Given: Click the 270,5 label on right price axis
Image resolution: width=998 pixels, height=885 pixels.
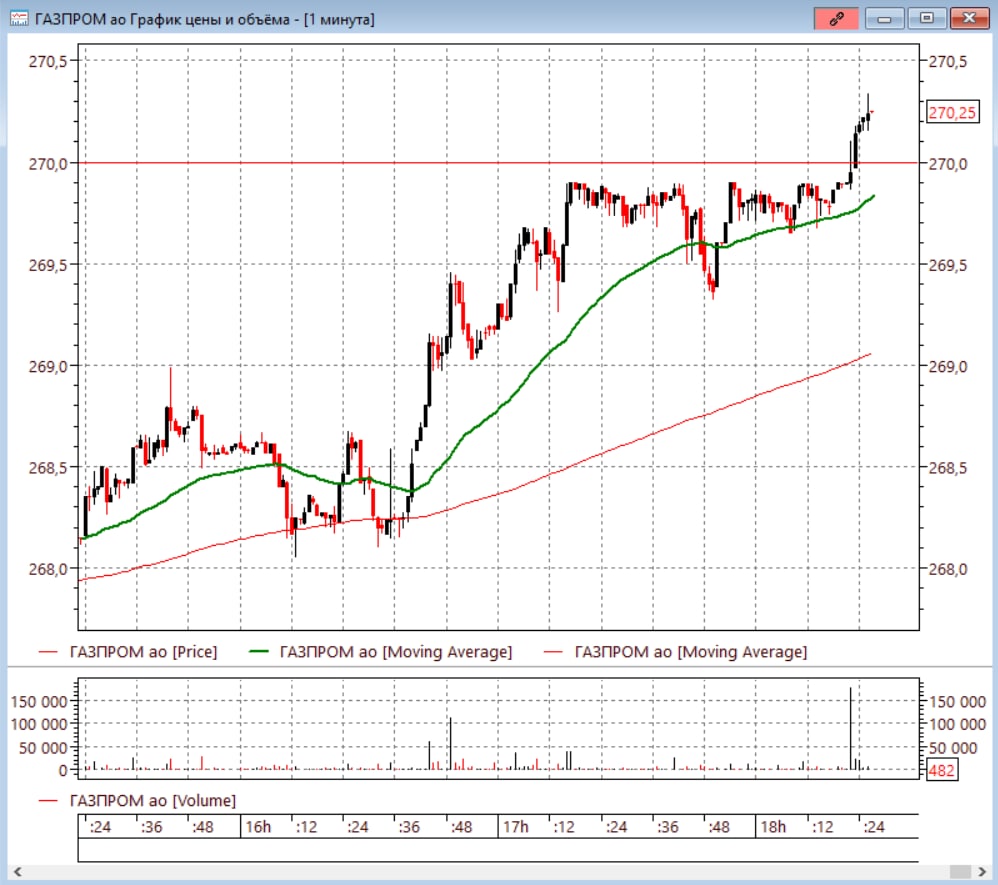Looking at the screenshot, I should [948, 62].
